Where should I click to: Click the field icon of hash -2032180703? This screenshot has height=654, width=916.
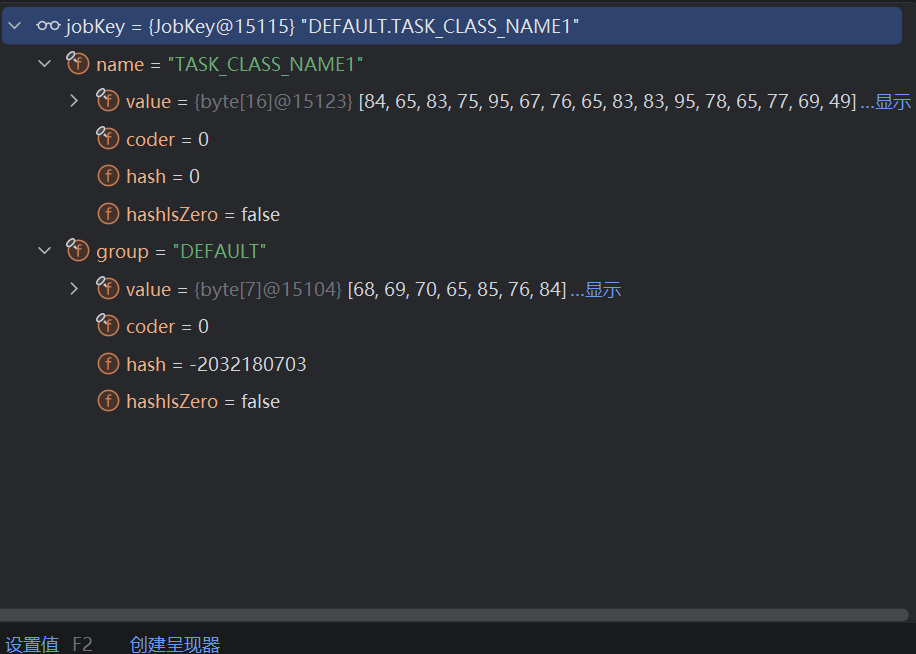click(x=108, y=364)
